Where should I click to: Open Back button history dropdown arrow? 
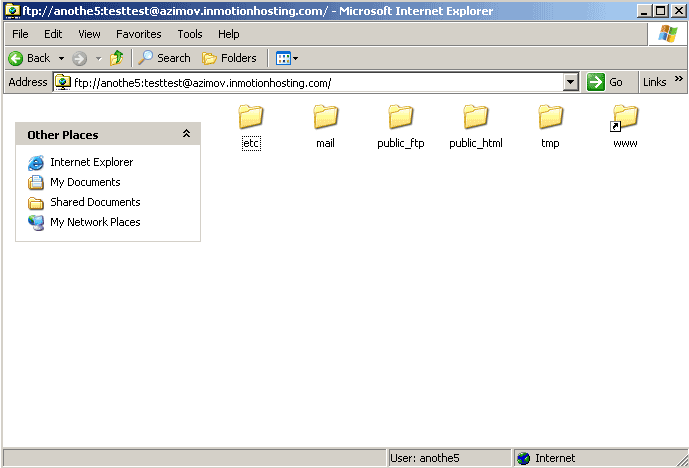pyautogui.click(x=61, y=58)
